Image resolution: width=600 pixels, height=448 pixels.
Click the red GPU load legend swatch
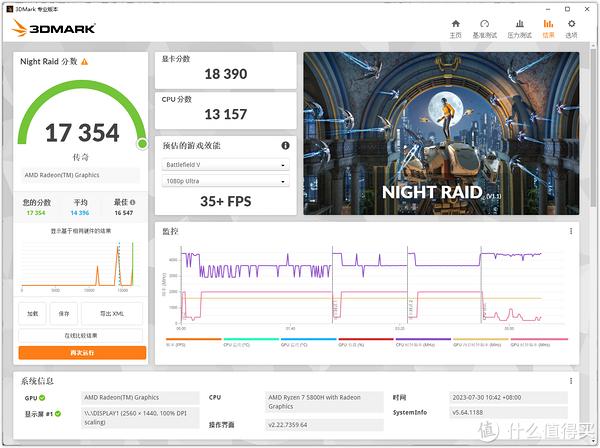pyautogui.click(x=366, y=339)
